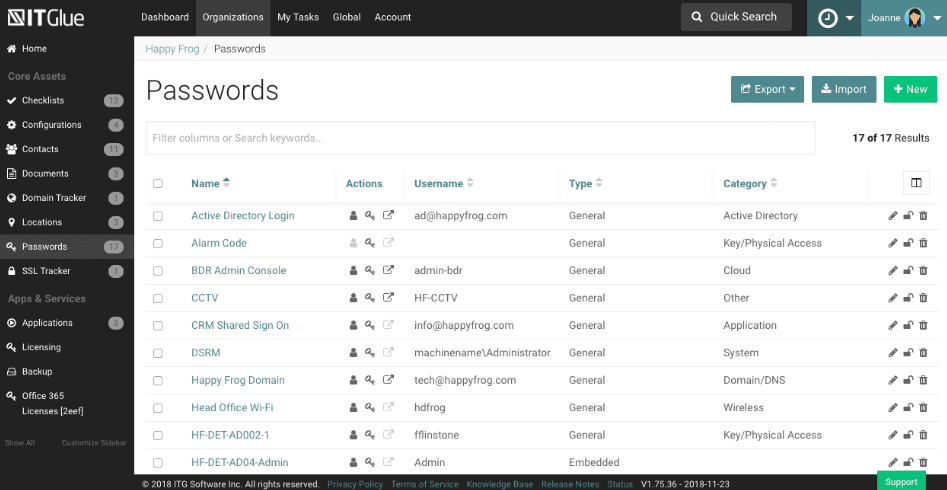Copy username icon for CRM Shared Sign On
The height and width of the screenshot is (490, 947).
click(x=354, y=325)
